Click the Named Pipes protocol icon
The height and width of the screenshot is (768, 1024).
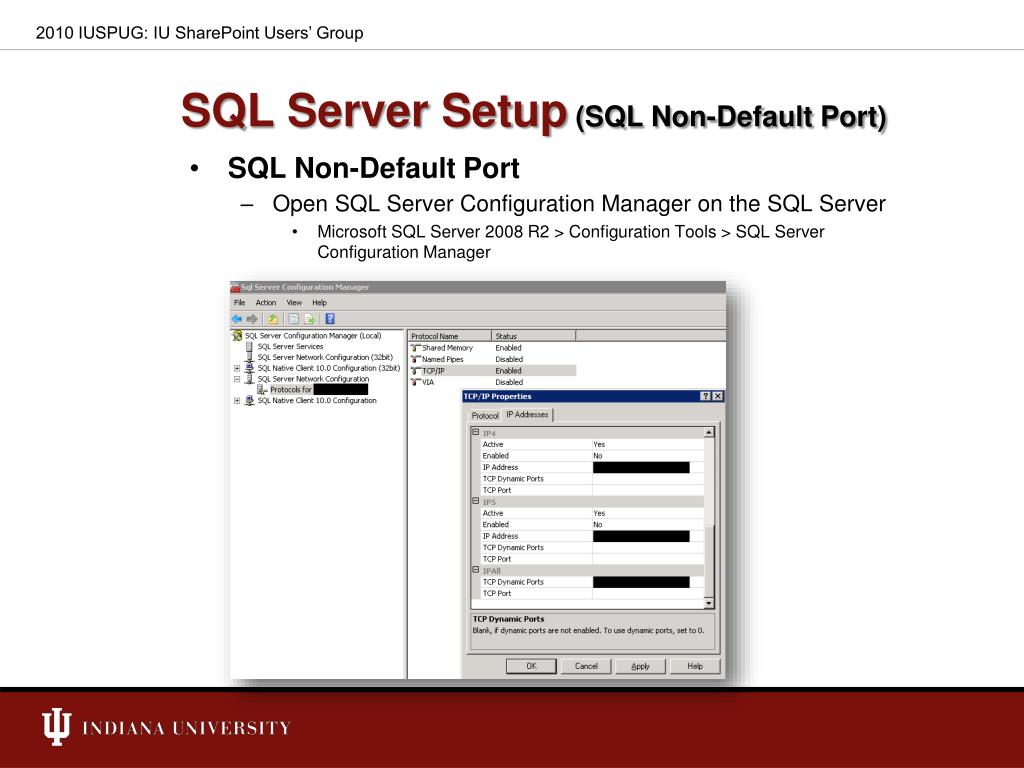click(x=415, y=359)
